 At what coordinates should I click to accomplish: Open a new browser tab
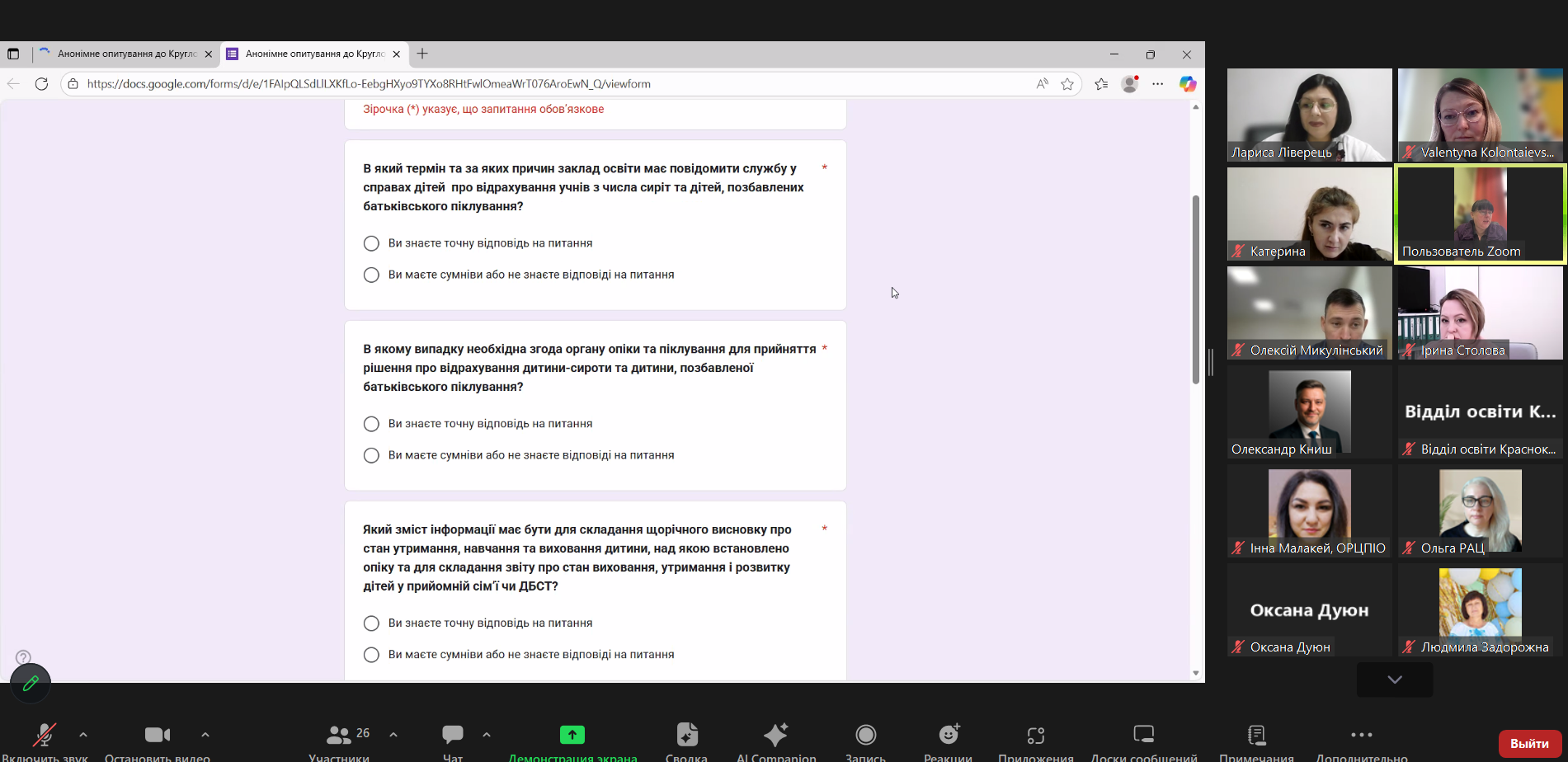click(x=422, y=54)
